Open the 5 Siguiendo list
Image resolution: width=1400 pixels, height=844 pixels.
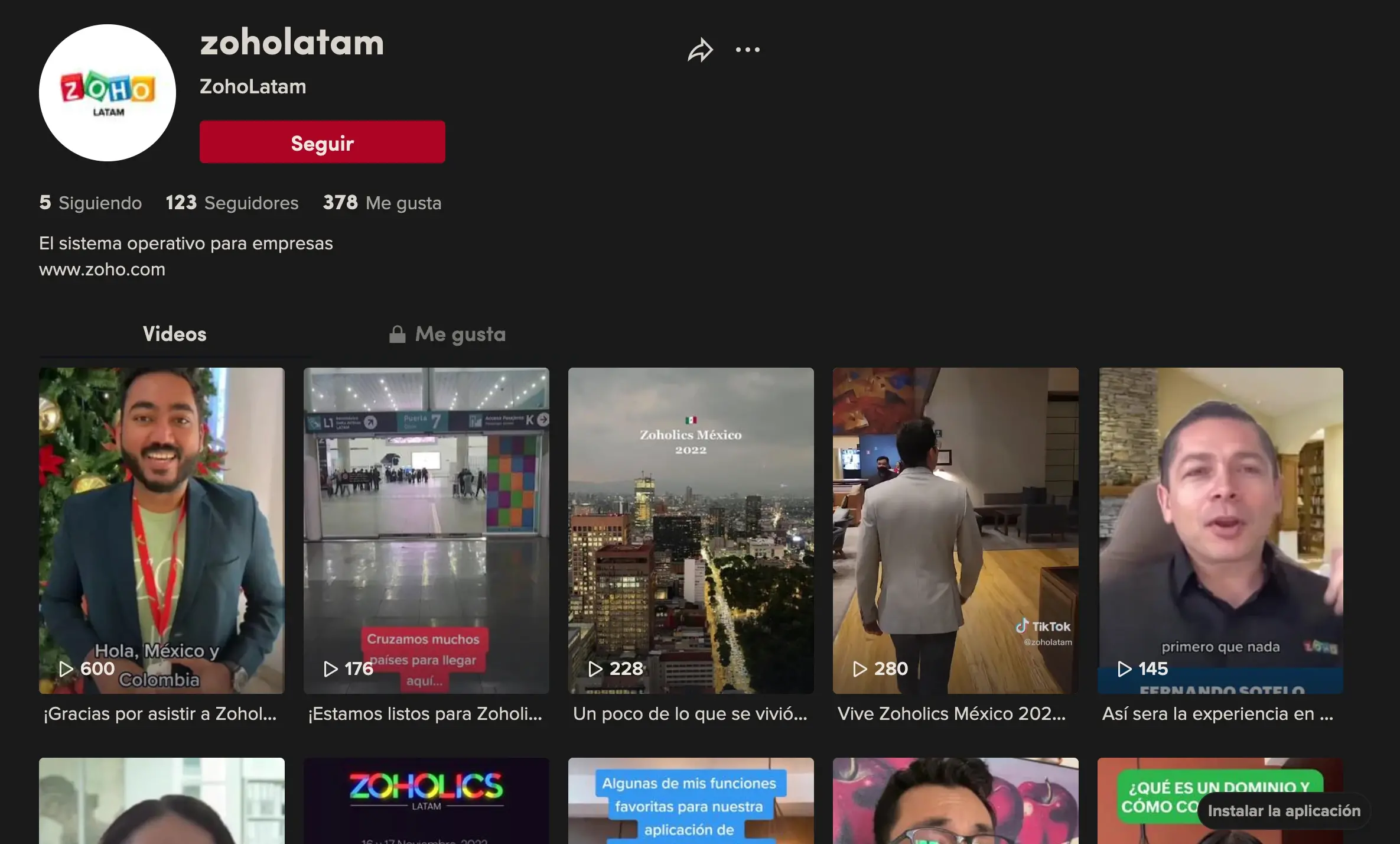click(90, 203)
